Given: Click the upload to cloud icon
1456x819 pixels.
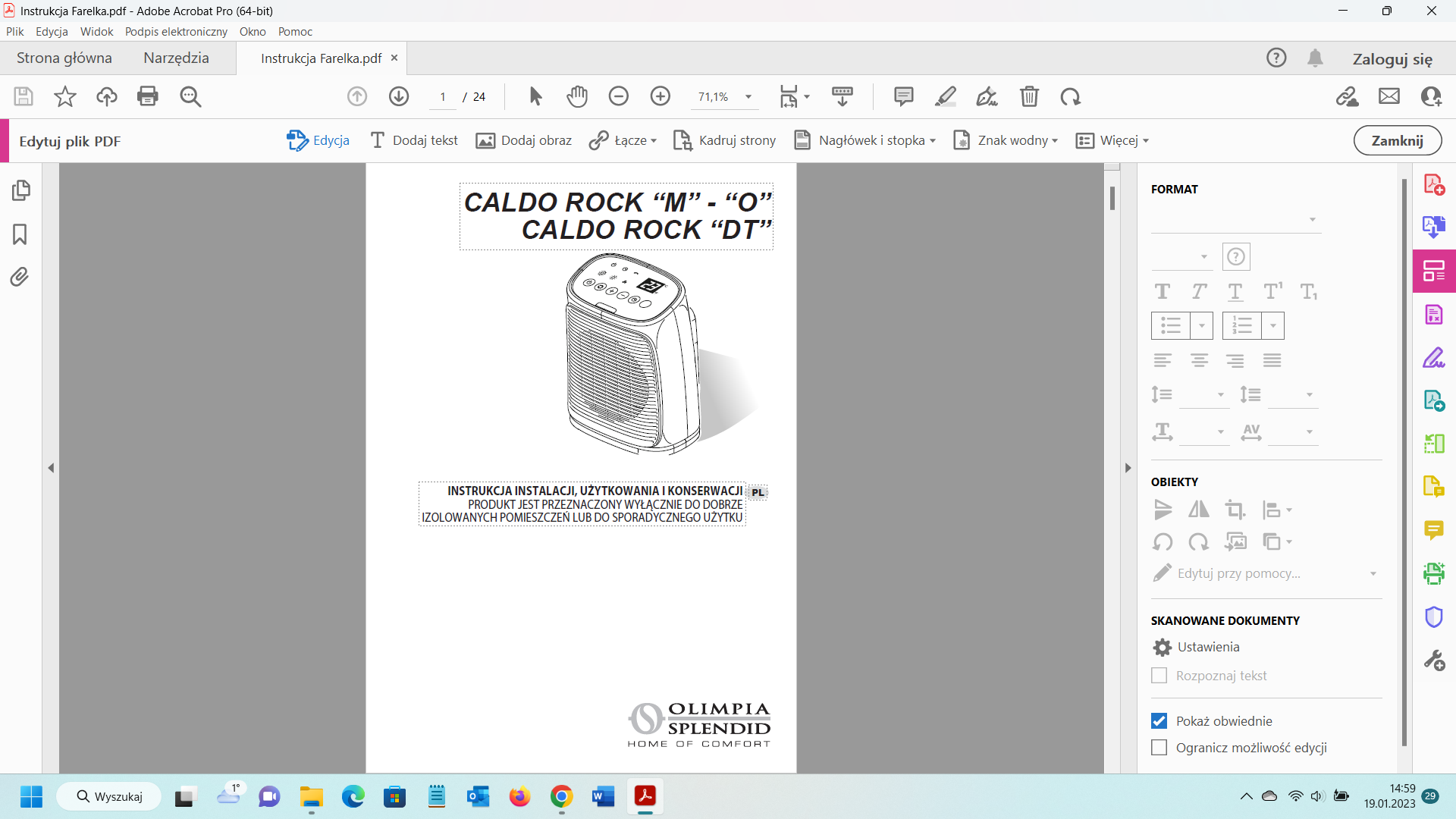Looking at the screenshot, I should click(x=107, y=96).
